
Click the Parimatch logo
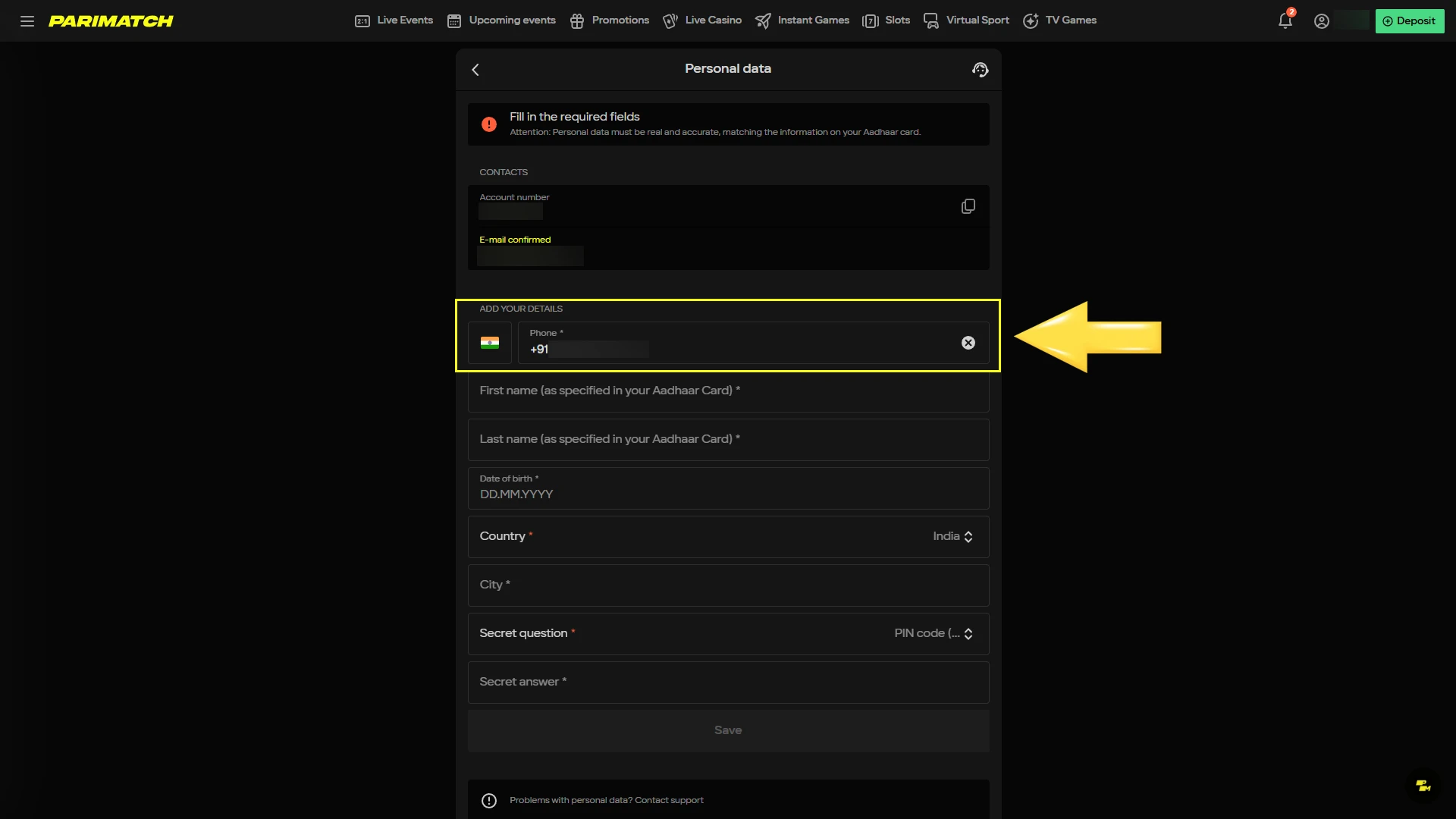coord(111,21)
